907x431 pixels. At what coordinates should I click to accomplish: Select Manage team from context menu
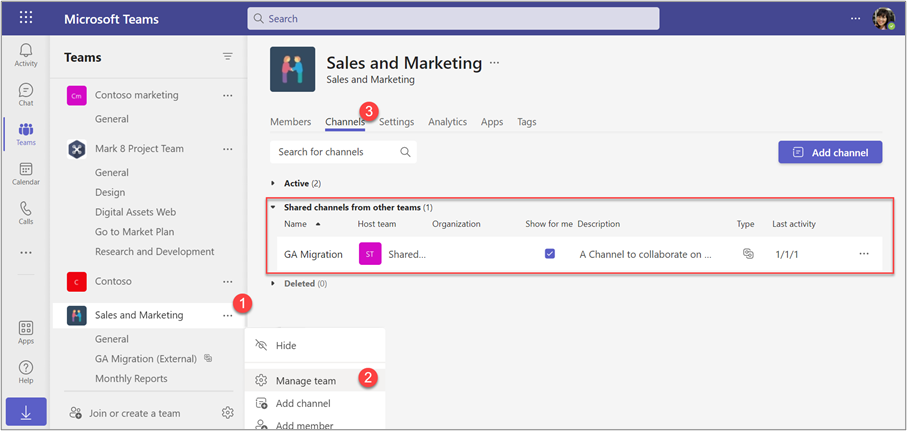coord(308,380)
